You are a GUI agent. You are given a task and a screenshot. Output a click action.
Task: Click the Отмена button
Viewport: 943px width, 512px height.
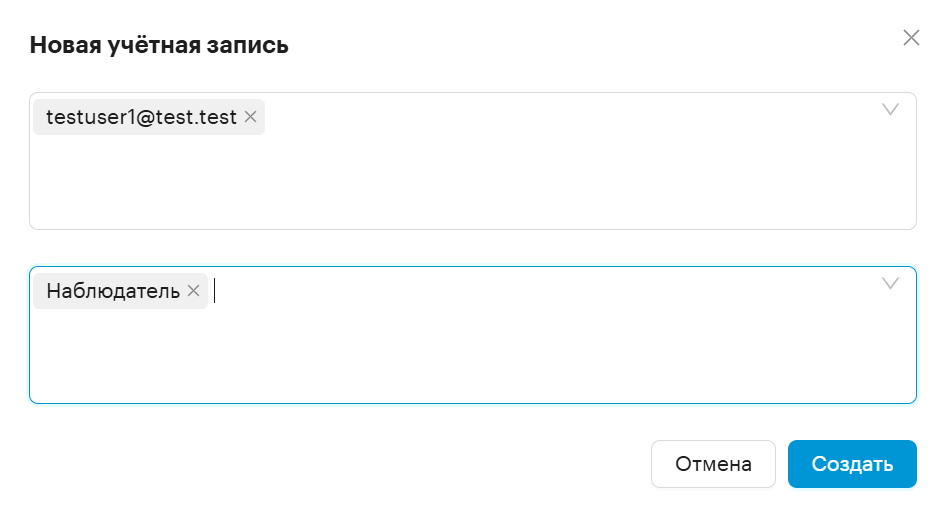click(x=713, y=464)
